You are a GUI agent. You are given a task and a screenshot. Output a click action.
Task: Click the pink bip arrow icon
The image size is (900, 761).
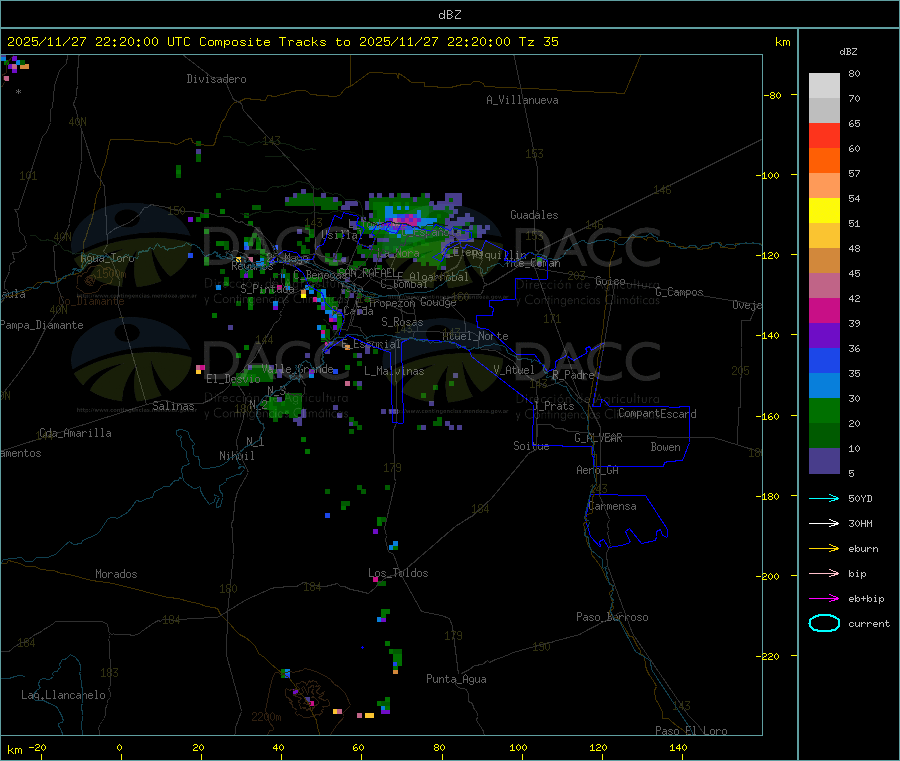(x=824, y=573)
